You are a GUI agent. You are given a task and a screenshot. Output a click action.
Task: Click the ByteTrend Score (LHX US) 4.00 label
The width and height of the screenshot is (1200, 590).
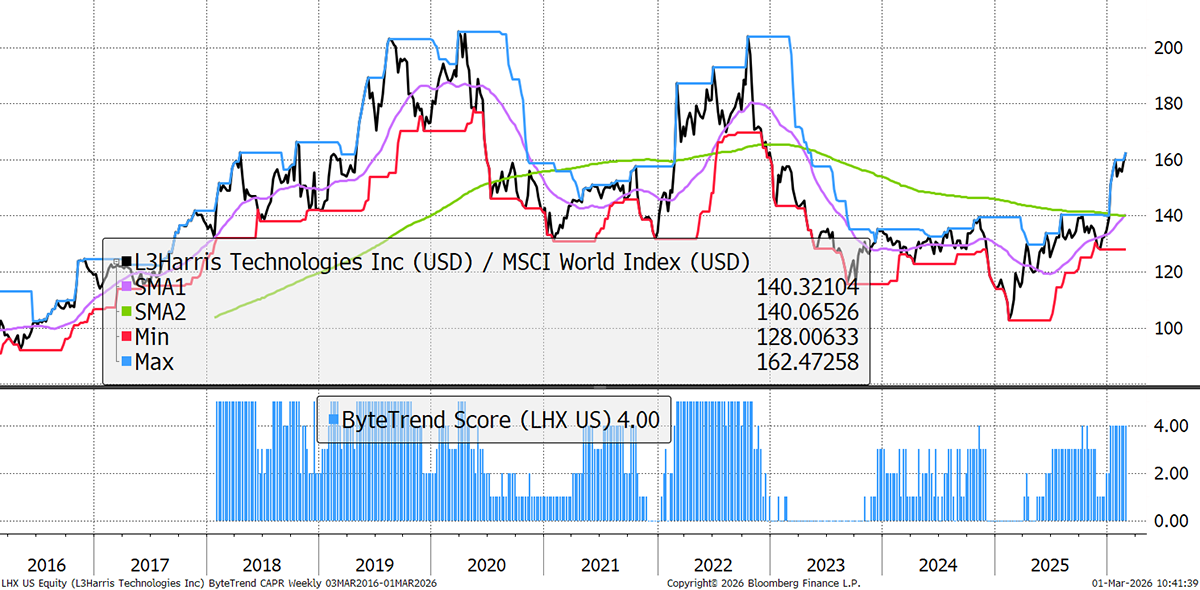point(500,420)
